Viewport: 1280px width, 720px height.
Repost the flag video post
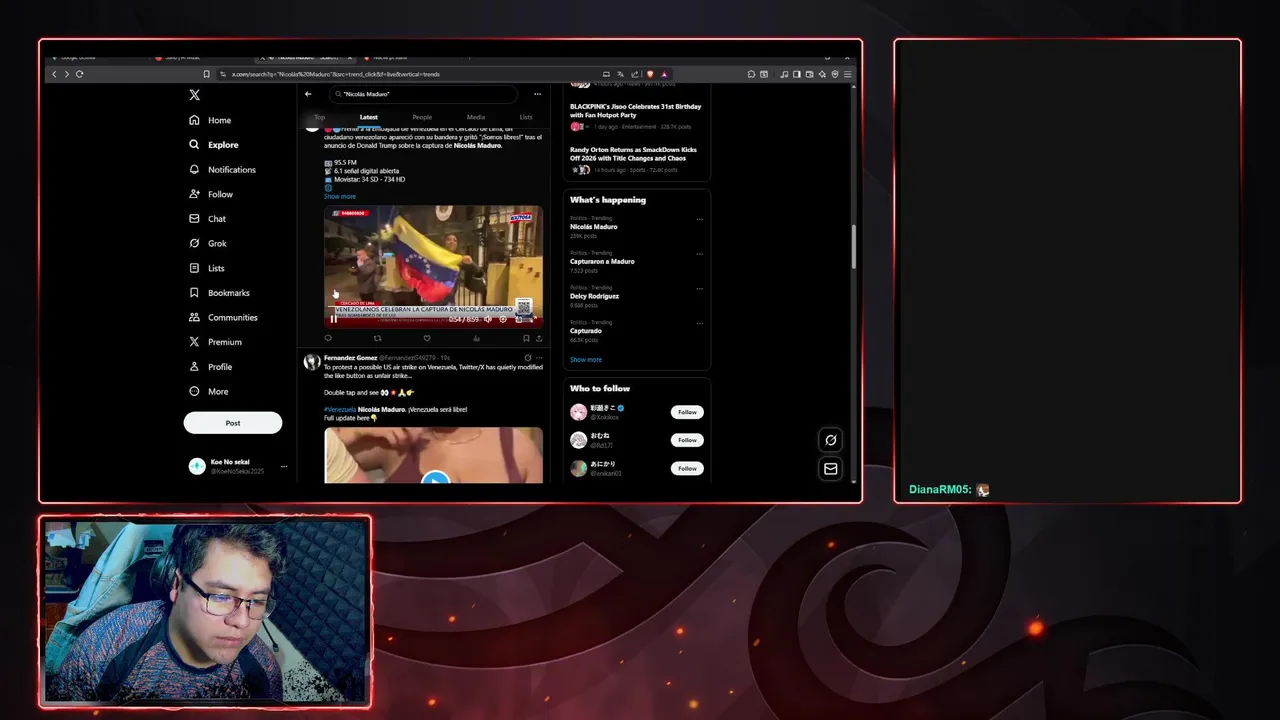(377, 338)
